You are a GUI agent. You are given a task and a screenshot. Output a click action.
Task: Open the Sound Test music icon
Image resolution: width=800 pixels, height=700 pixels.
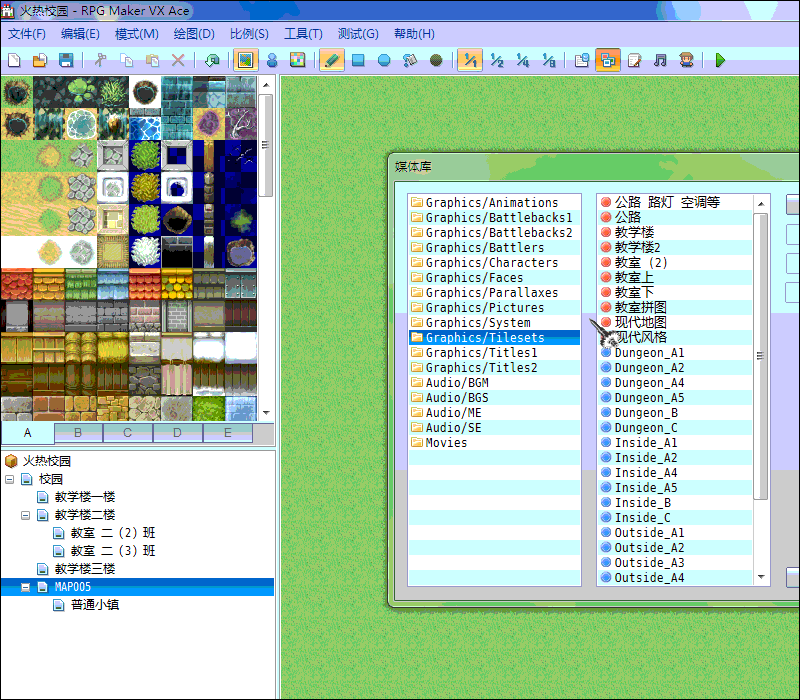pos(660,60)
